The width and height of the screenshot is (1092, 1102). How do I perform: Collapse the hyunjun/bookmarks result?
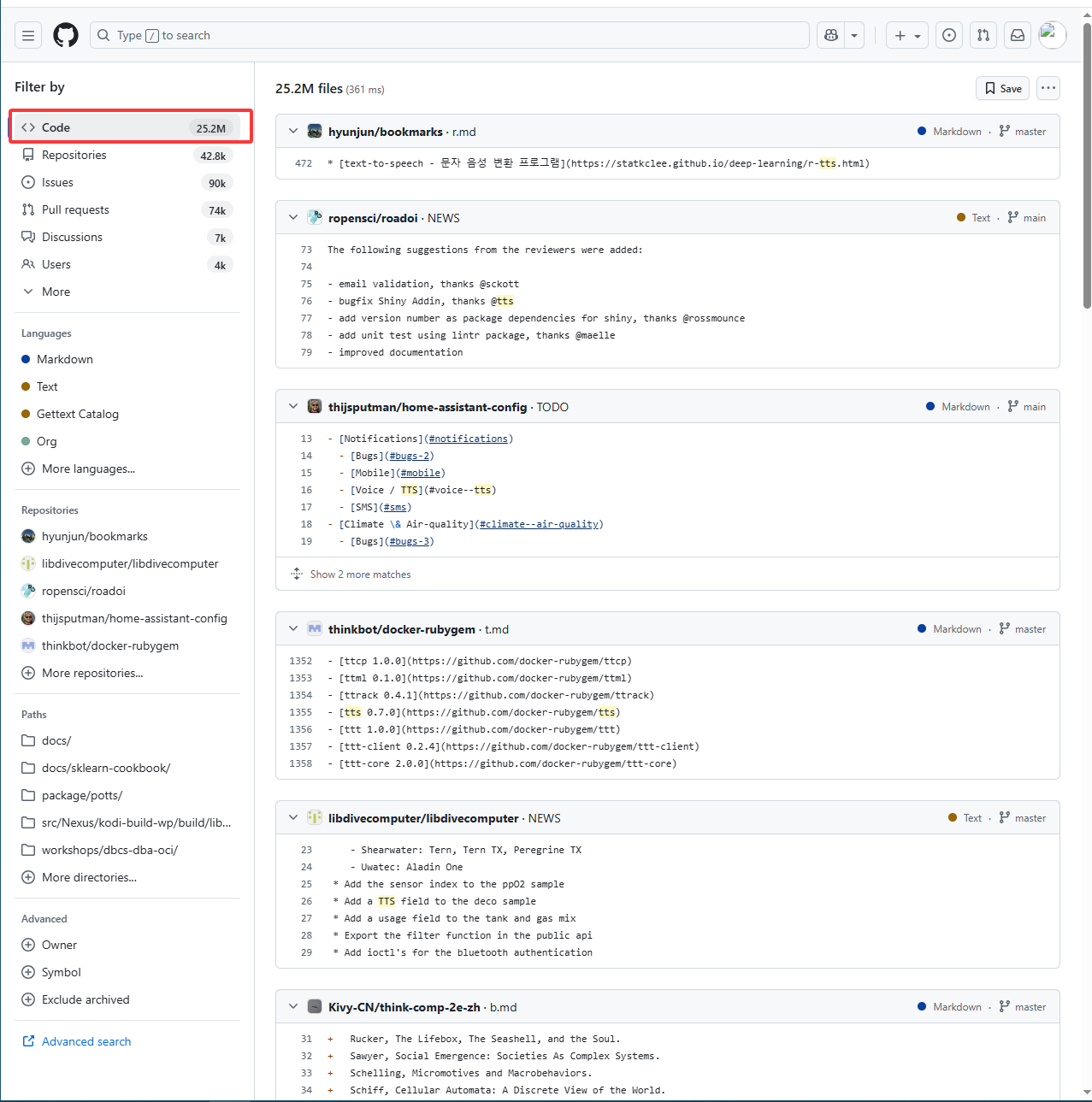[x=293, y=132]
